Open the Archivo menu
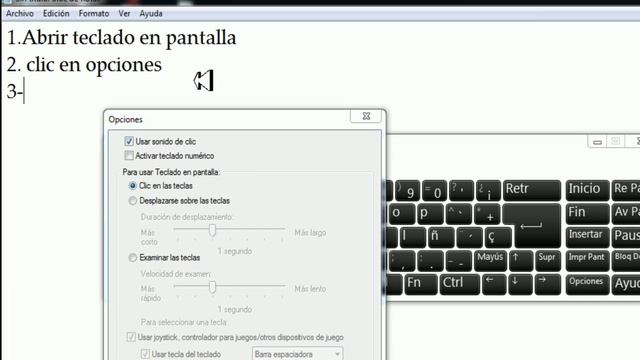Screen dimensions: 640x360 tap(20, 13)
